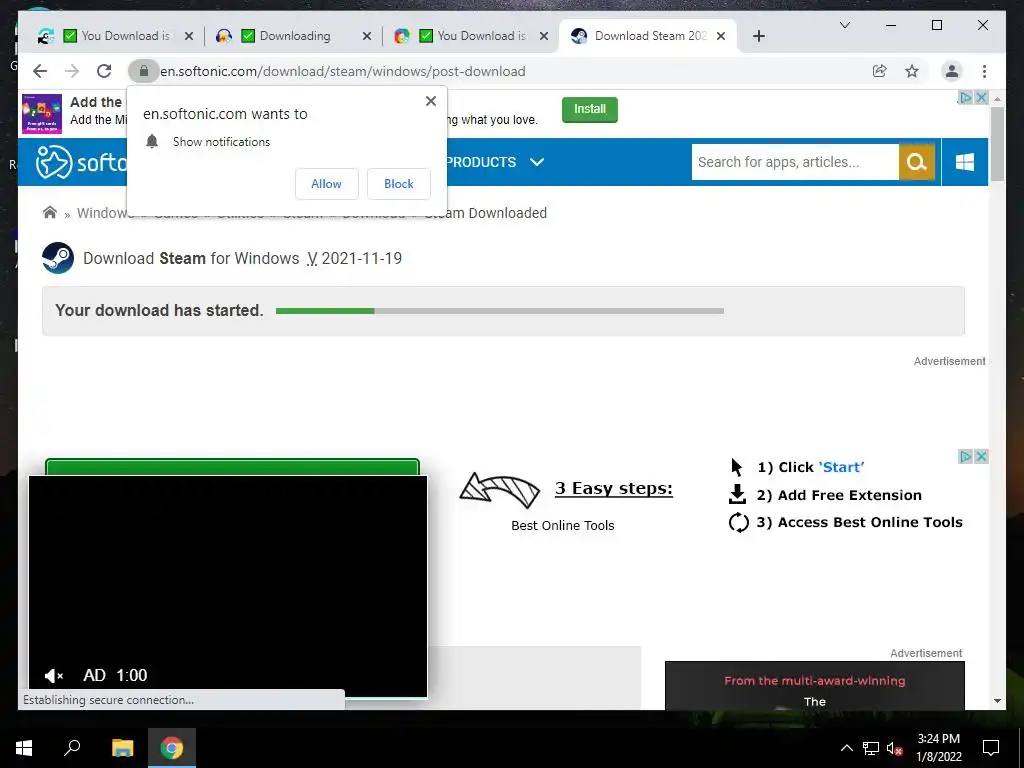
Task: Click the 'Start' link in step one
Action: (x=841, y=468)
